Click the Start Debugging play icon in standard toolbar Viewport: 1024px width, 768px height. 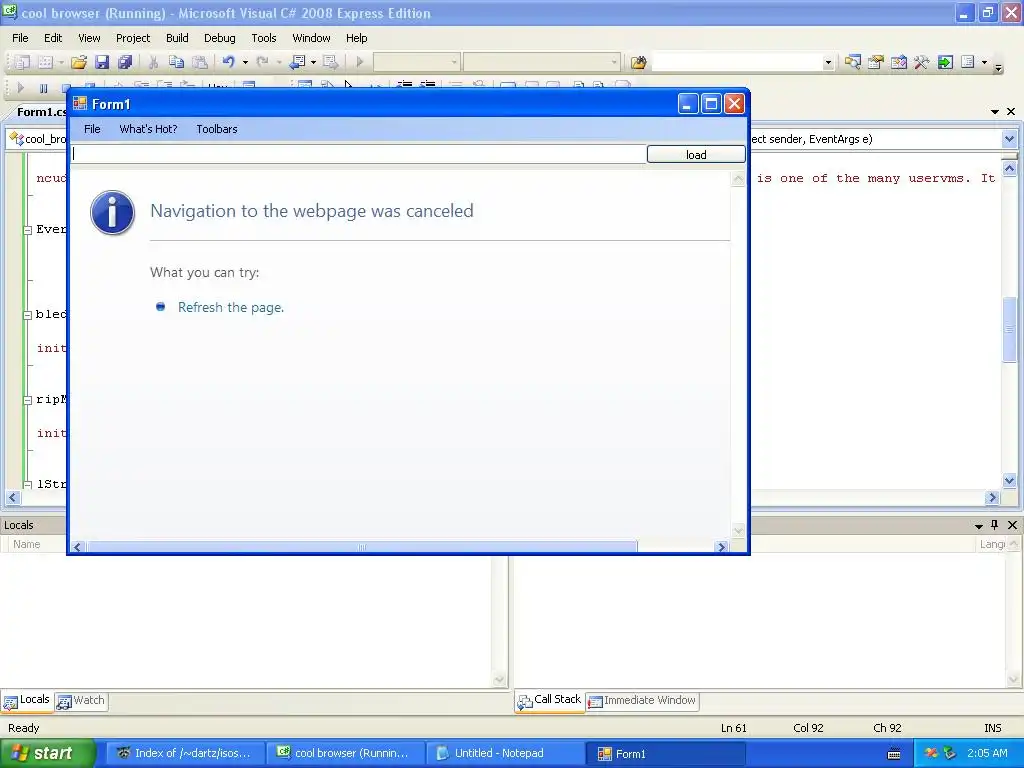coord(359,62)
